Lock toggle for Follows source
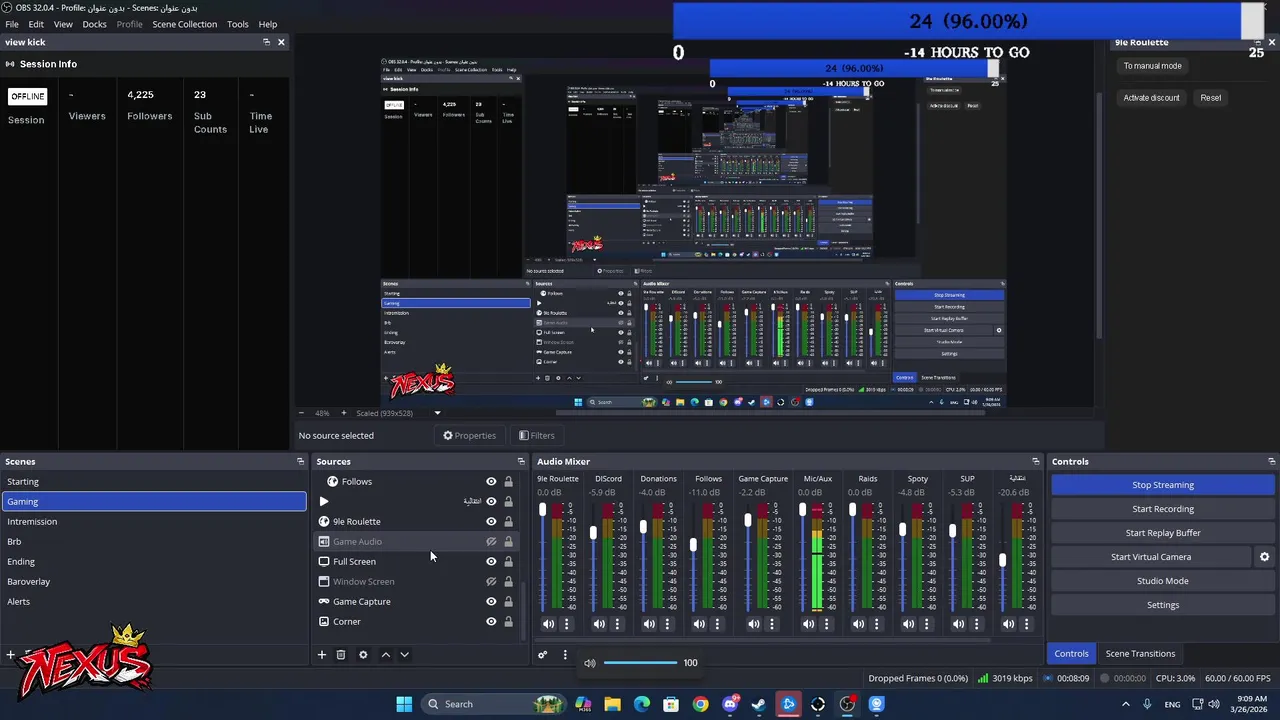1280x720 pixels. click(x=508, y=482)
